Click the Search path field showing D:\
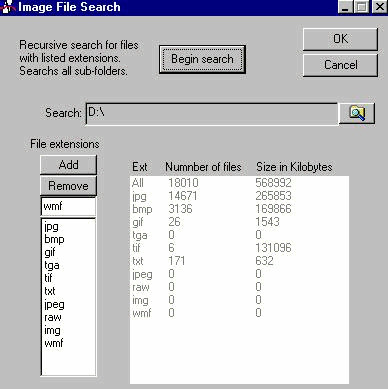 click(212, 114)
